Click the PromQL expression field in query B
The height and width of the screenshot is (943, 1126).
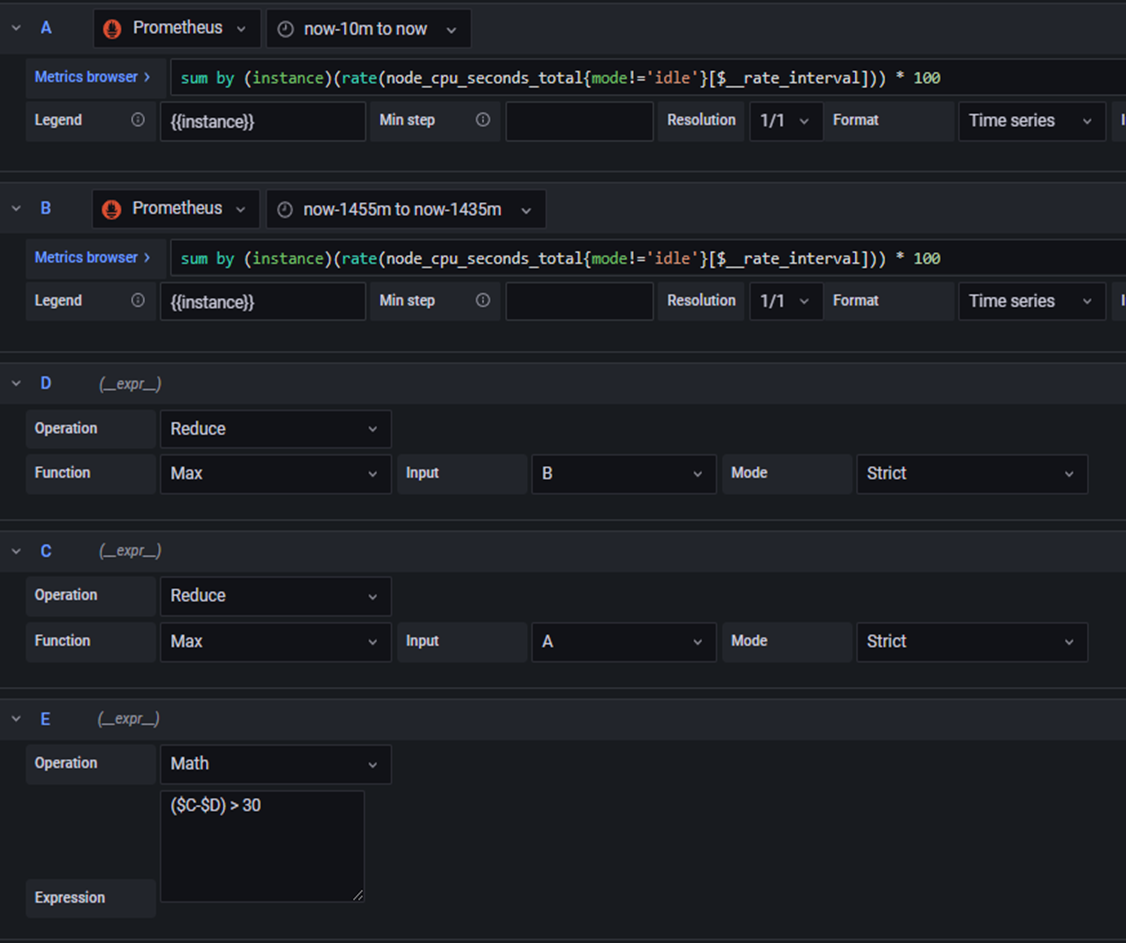click(x=648, y=258)
